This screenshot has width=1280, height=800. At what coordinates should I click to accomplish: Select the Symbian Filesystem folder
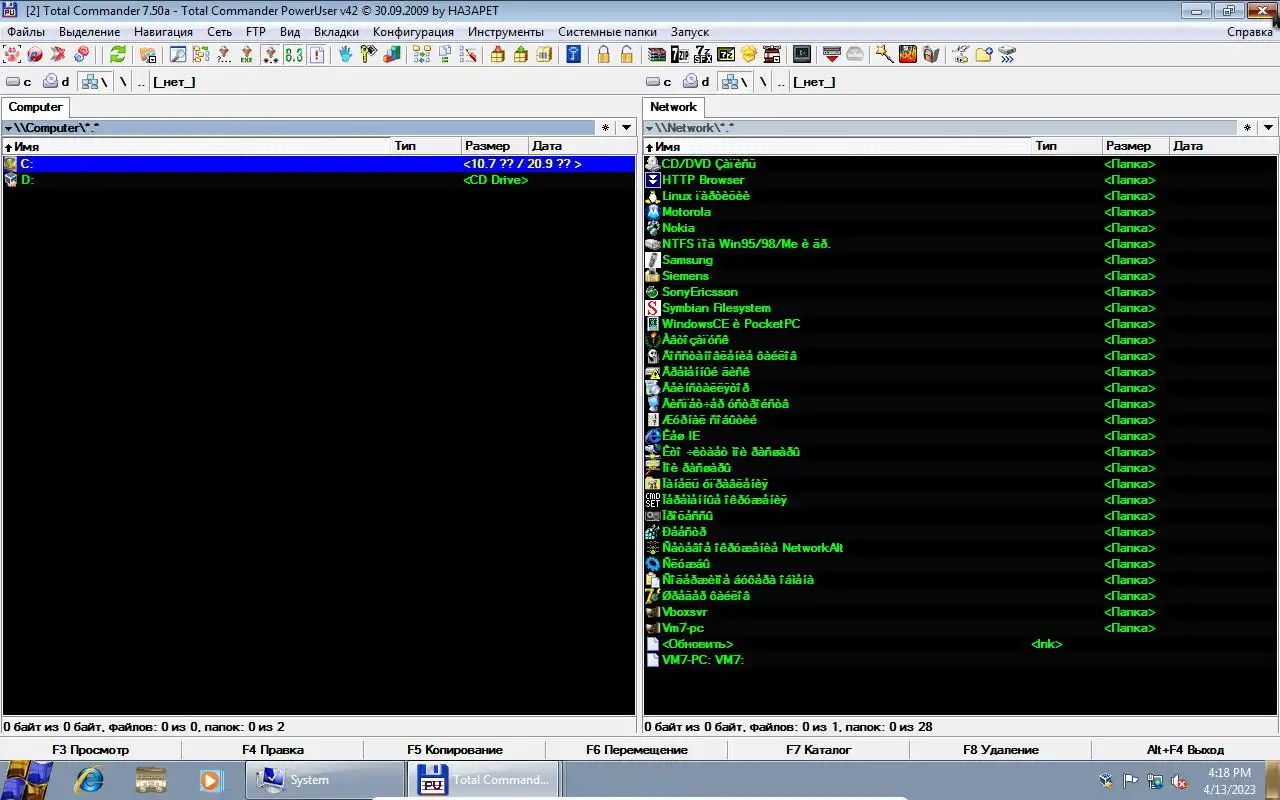960,308
